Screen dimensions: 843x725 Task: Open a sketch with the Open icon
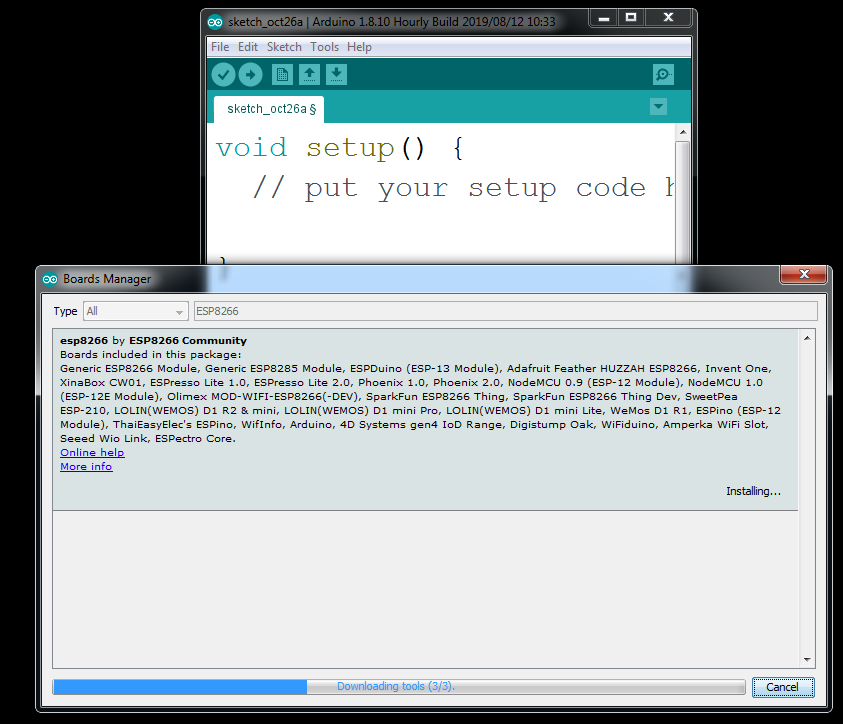(x=309, y=75)
